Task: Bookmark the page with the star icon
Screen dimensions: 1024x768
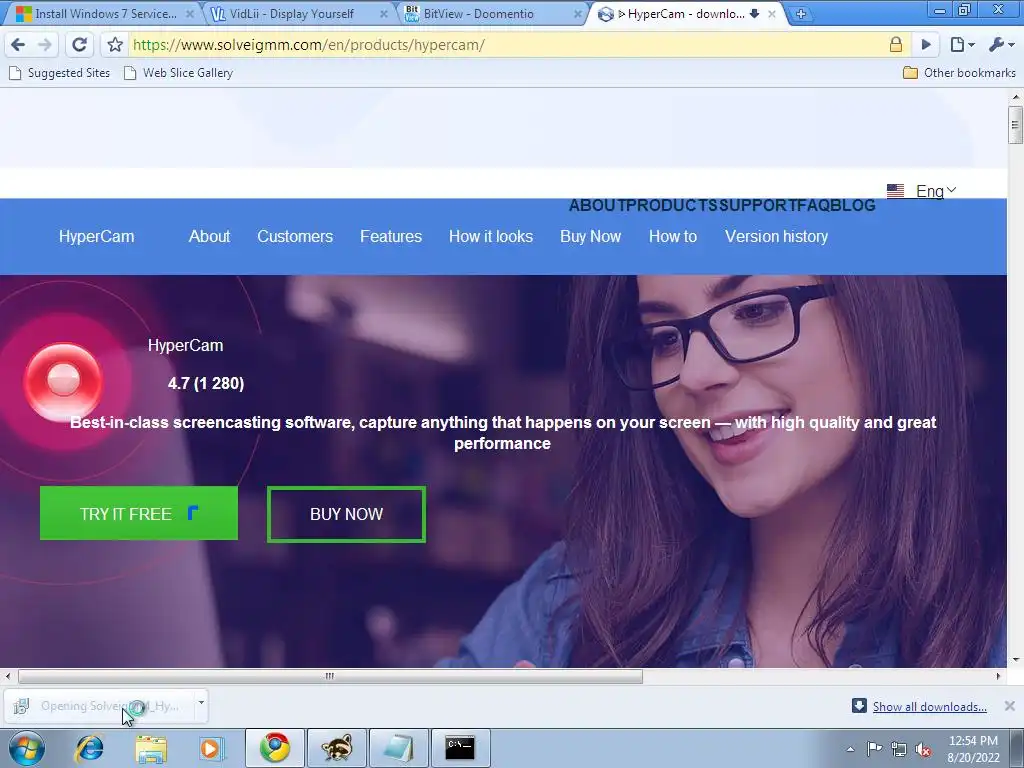Action: pos(115,44)
